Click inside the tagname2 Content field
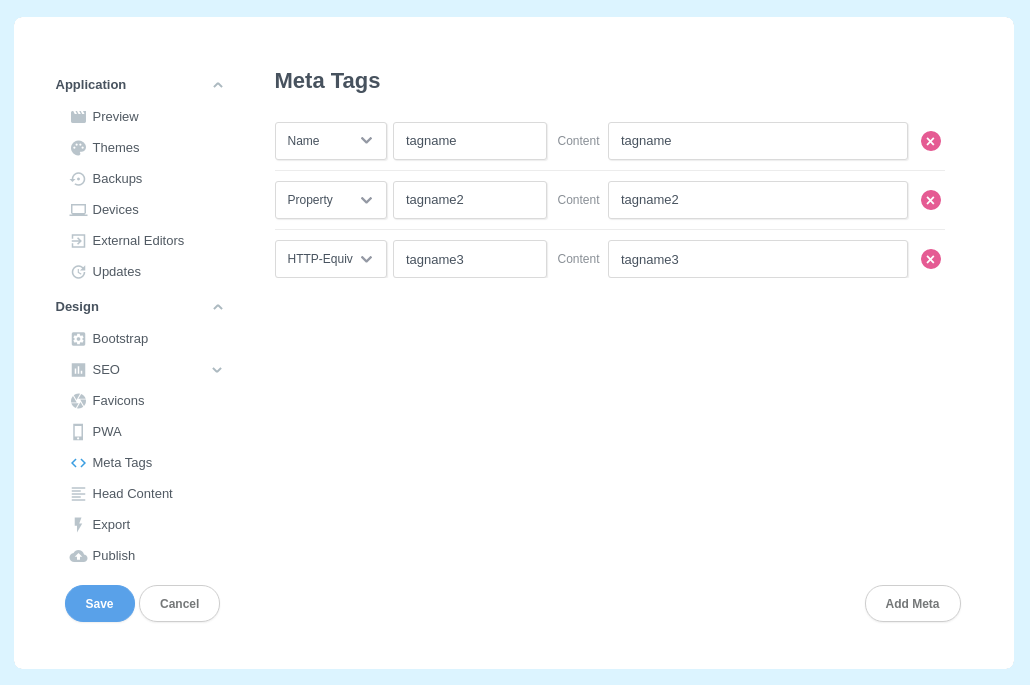Image resolution: width=1030 pixels, height=685 pixels. point(757,200)
